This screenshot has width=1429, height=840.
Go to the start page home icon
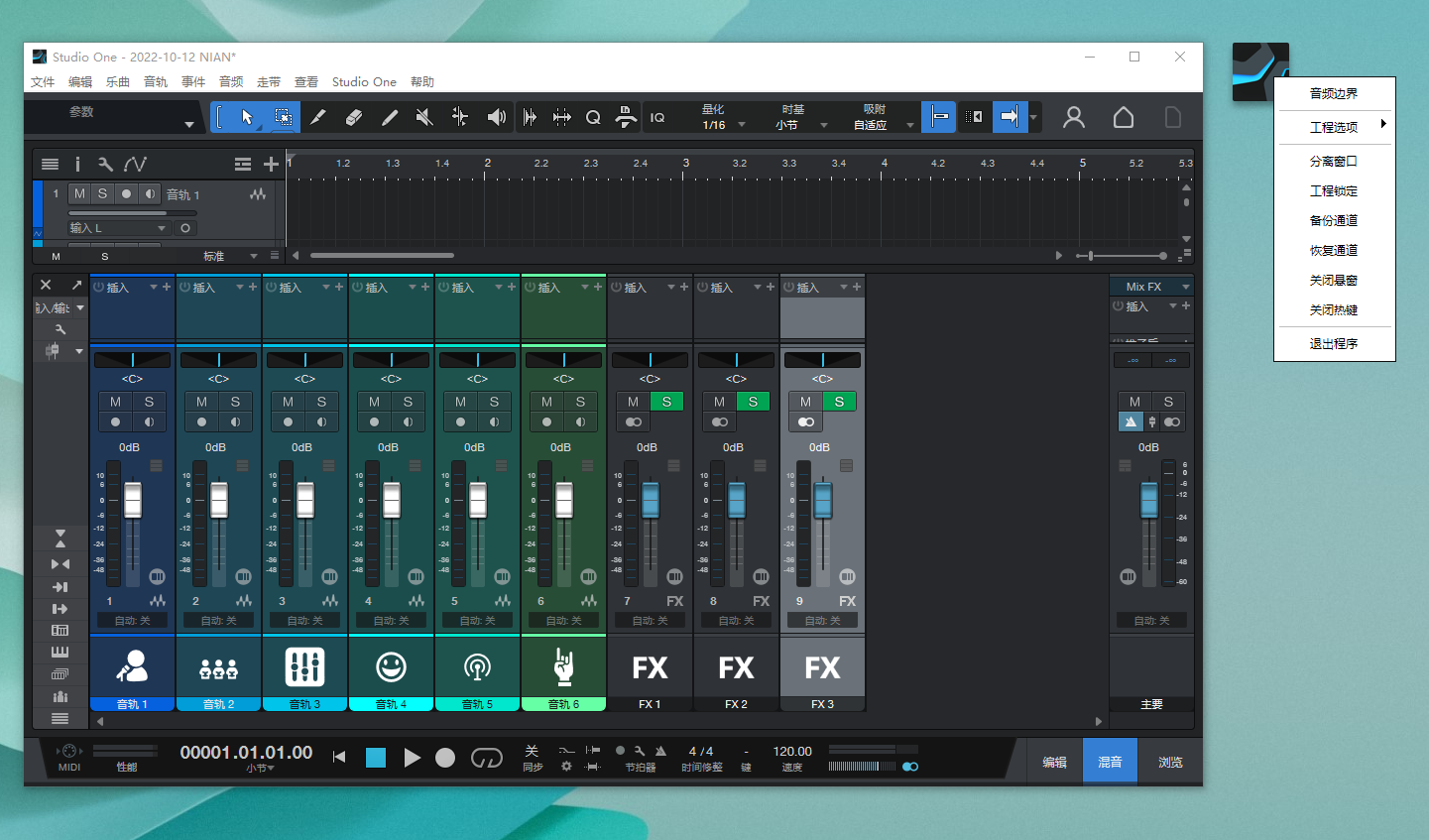tap(1124, 117)
